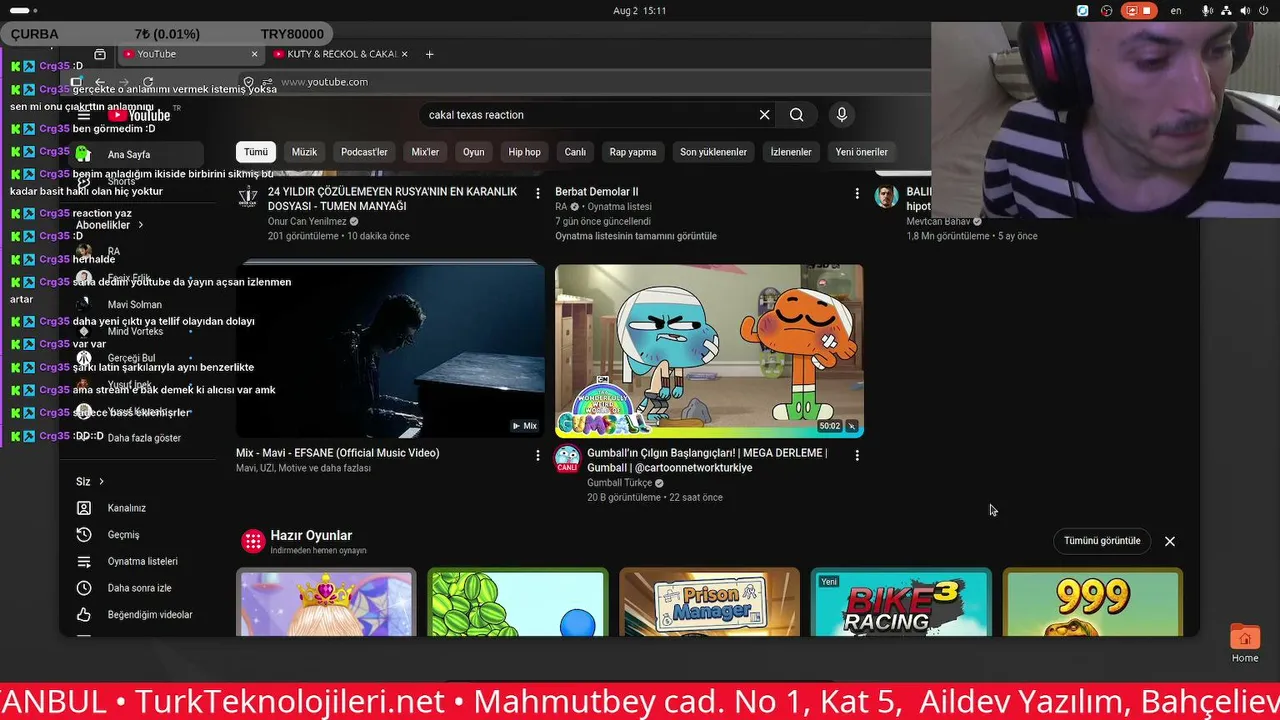Open the wired network status icon
This screenshot has height=720, width=1280.
point(1227,11)
